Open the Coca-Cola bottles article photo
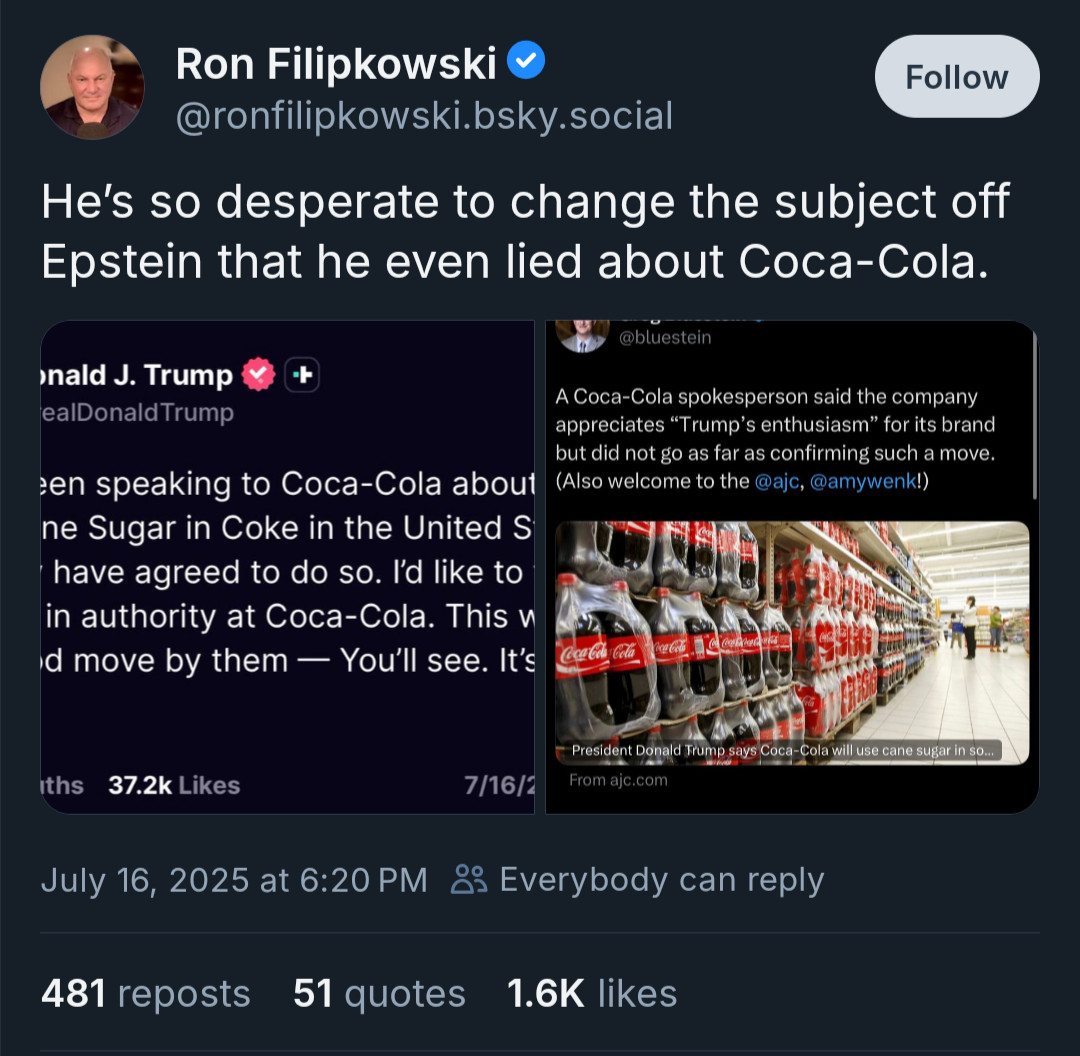 pos(792,643)
